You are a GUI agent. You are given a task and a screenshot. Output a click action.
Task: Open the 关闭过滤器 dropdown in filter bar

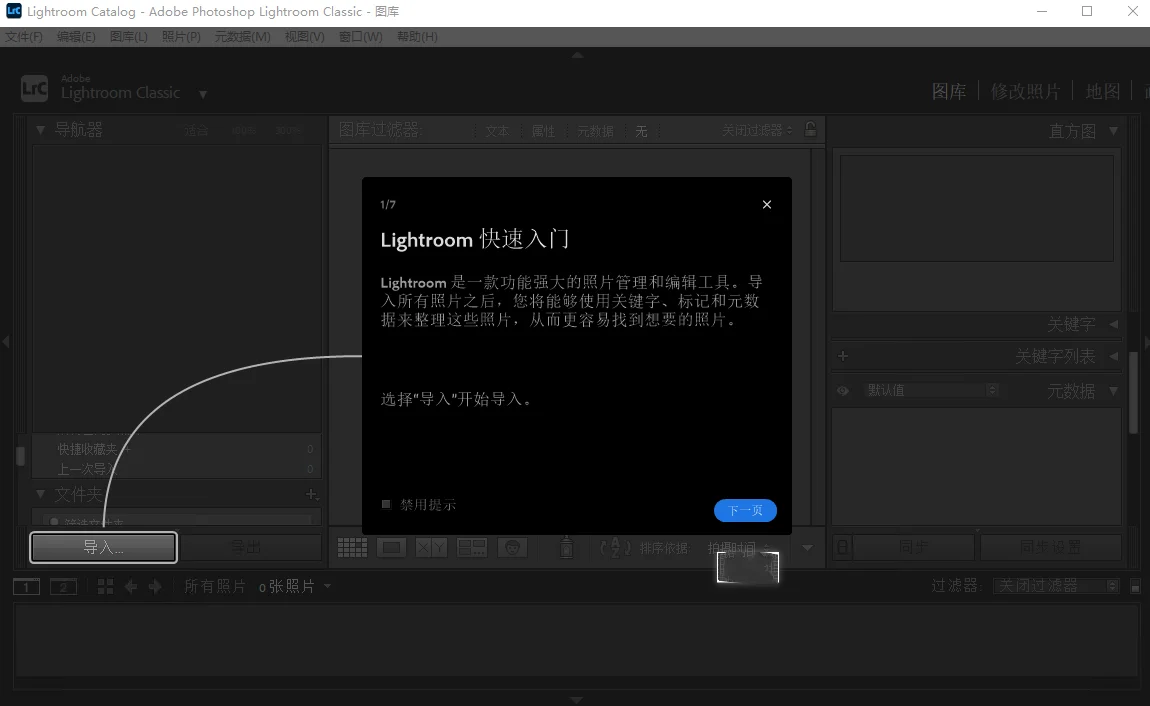click(x=757, y=130)
